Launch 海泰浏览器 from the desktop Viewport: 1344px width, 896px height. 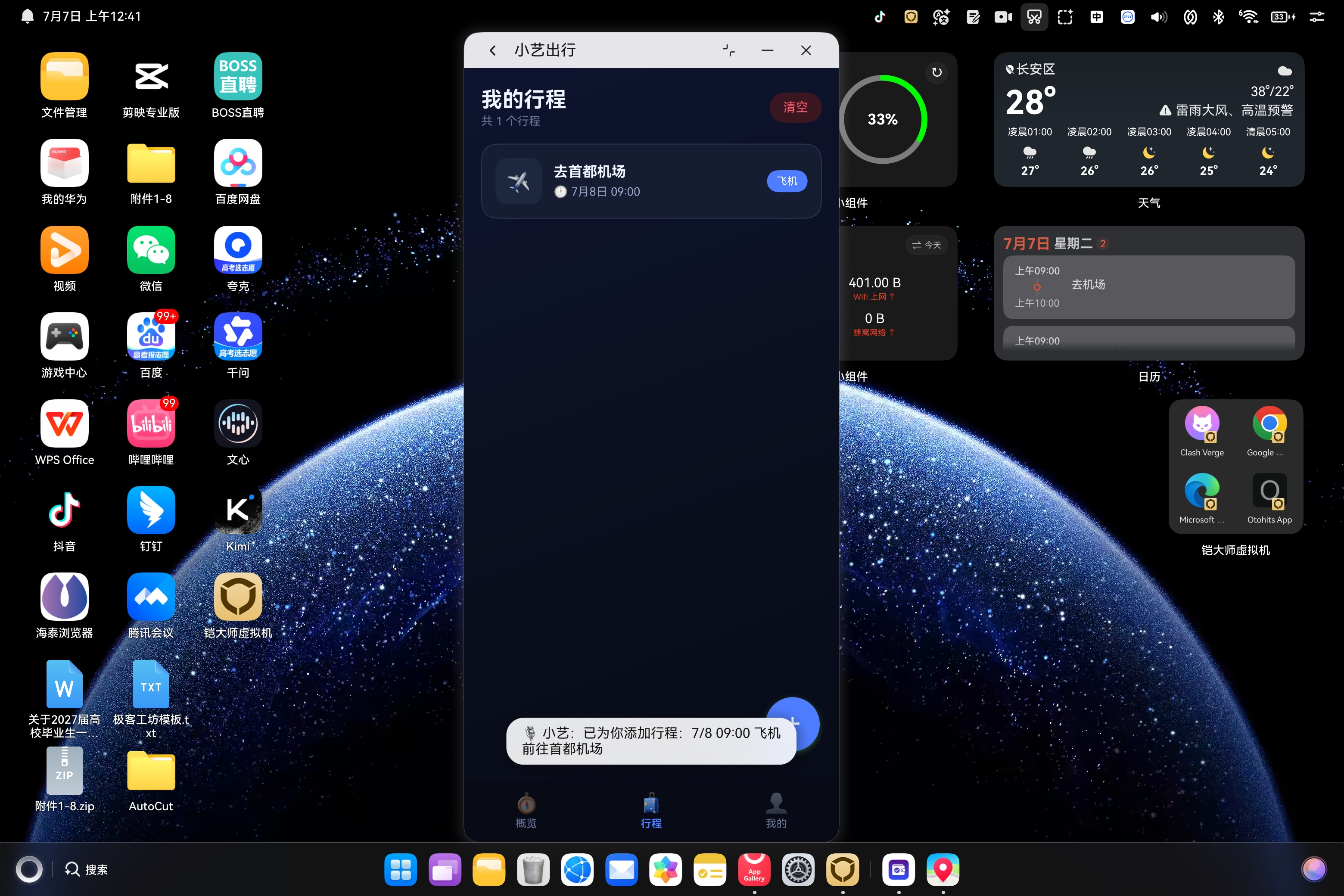point(64,597)
